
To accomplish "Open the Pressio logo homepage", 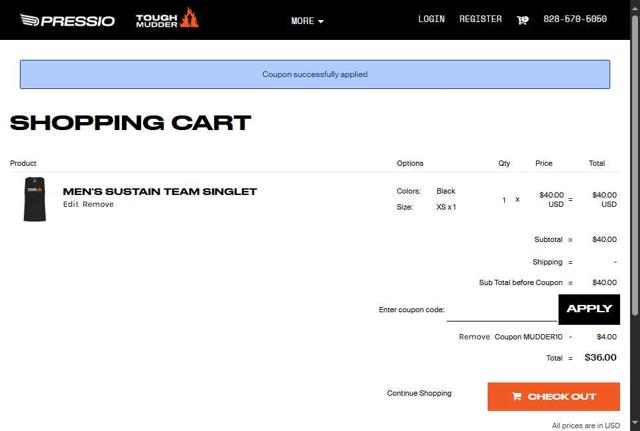I will click(x=67, y=20).
